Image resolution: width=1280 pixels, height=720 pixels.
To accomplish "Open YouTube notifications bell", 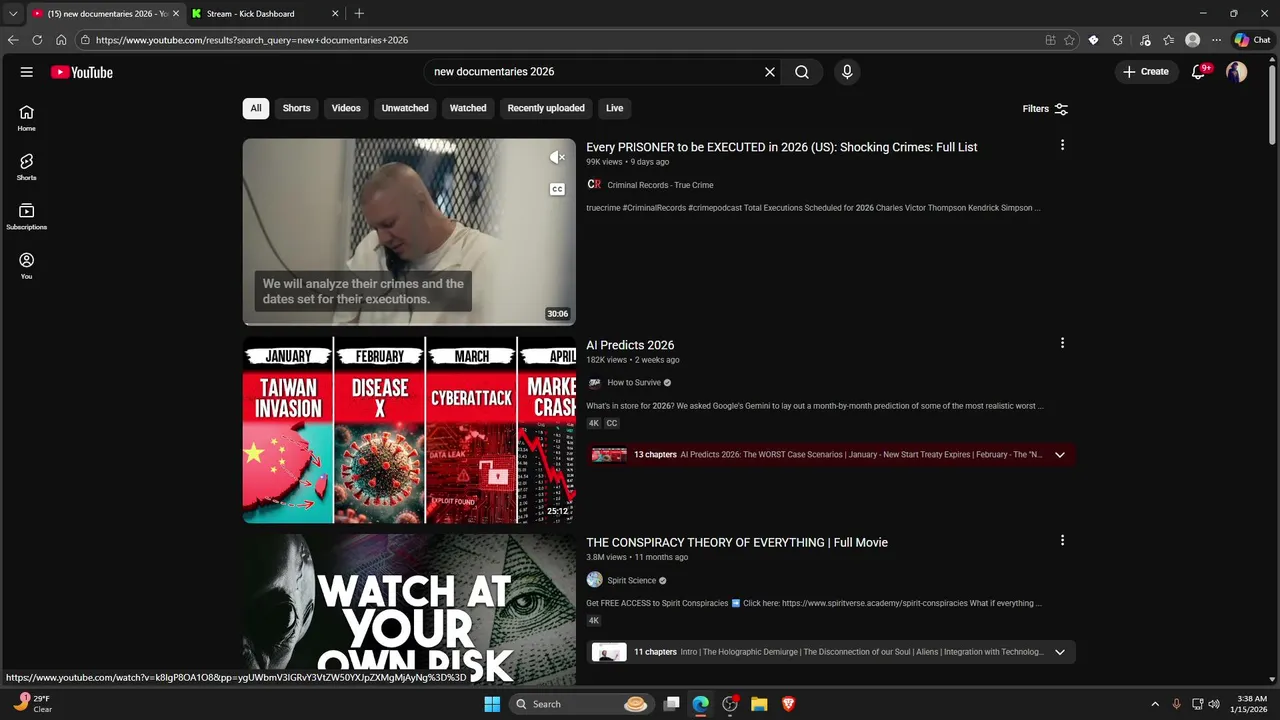I will 1198,72.
